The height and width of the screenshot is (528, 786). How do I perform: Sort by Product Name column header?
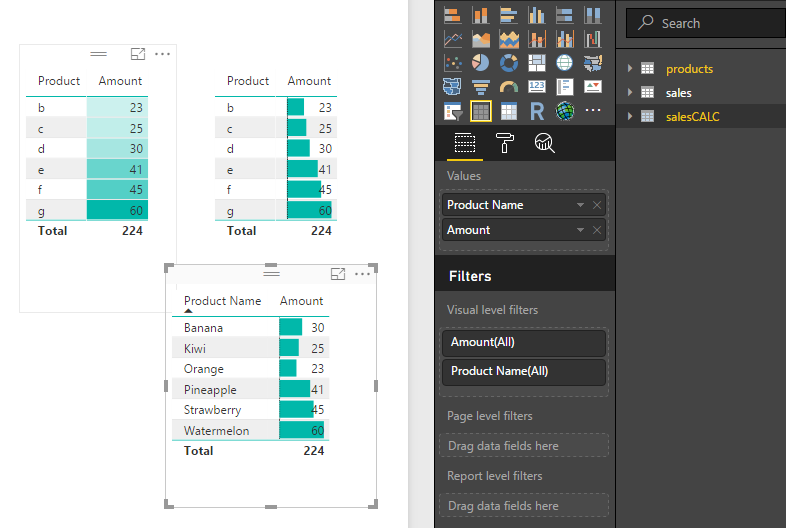[223, 301]
